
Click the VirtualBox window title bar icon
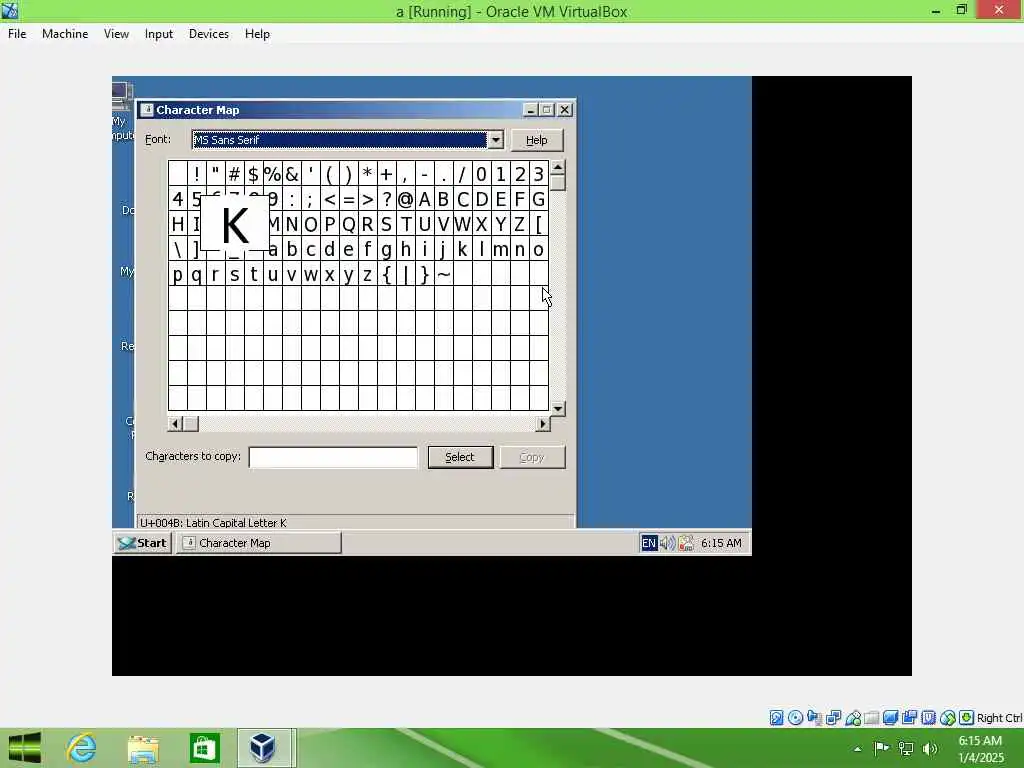click(10, 10)
